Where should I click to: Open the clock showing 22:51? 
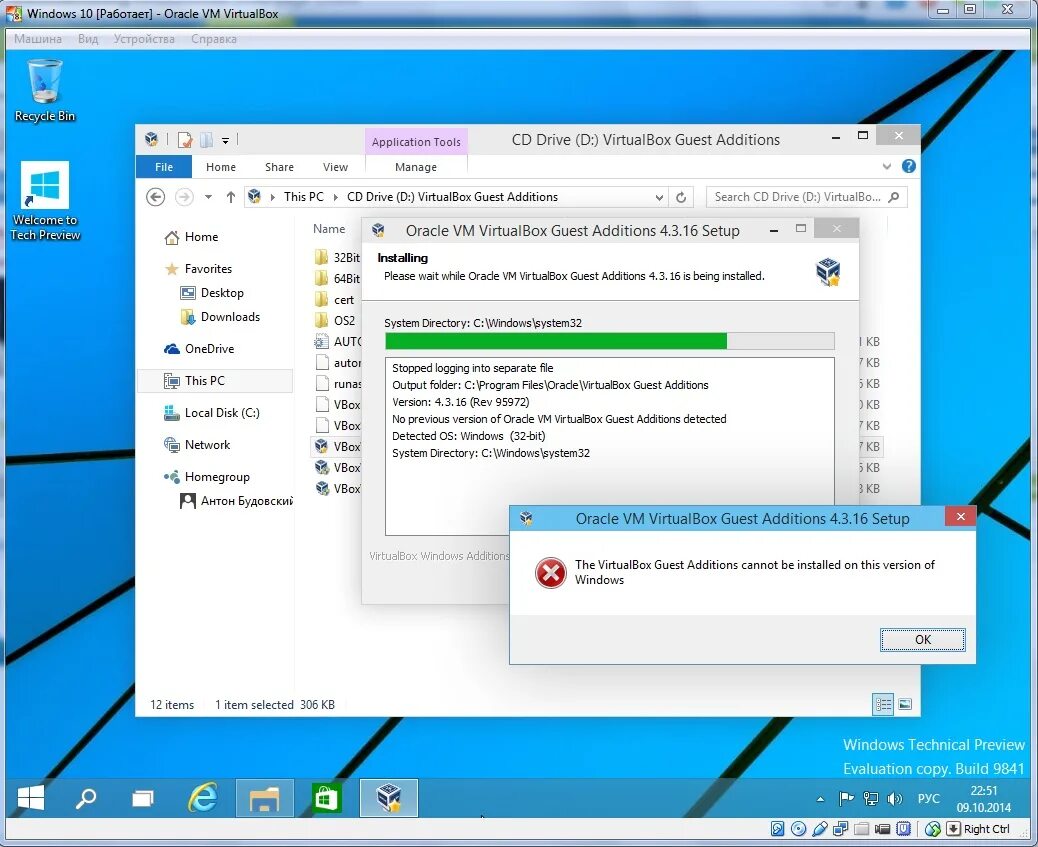pos(983,799)
